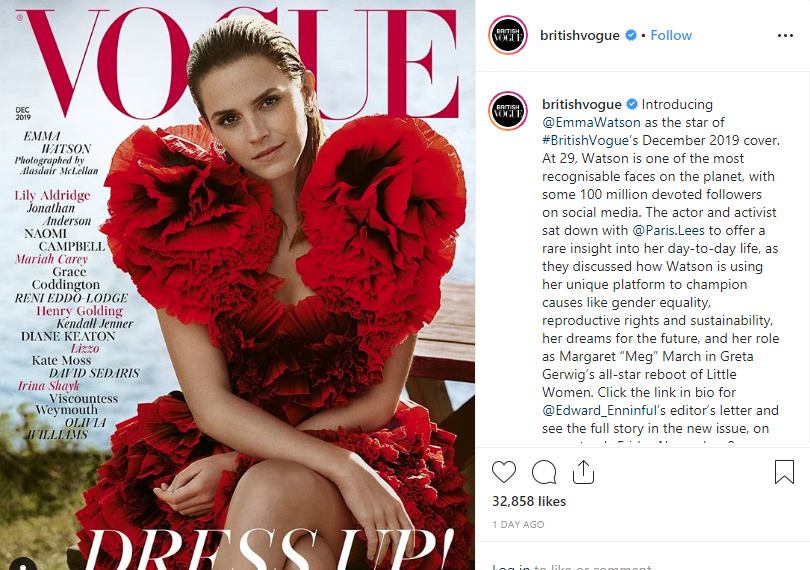
Task: Click the tagged people icon on photo corner
Action: 21,565
